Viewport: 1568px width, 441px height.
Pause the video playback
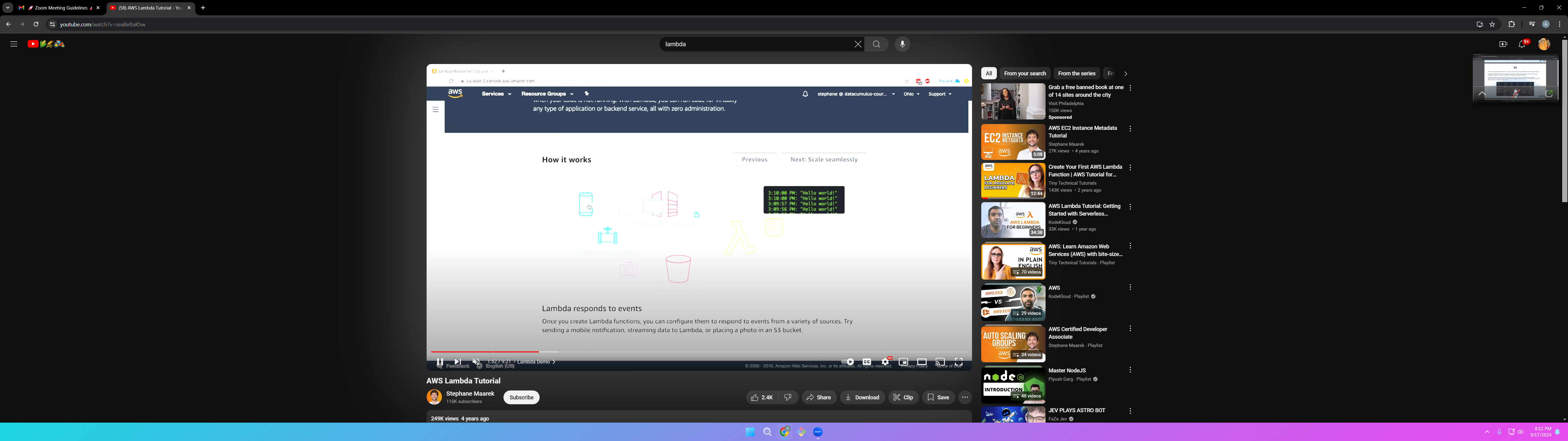(439, 362)
